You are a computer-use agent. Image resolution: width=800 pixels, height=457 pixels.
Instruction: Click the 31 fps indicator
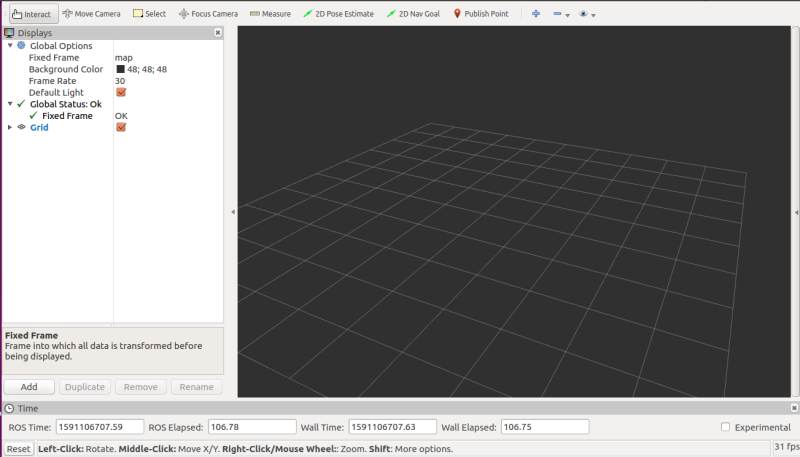tap(786, 447)
